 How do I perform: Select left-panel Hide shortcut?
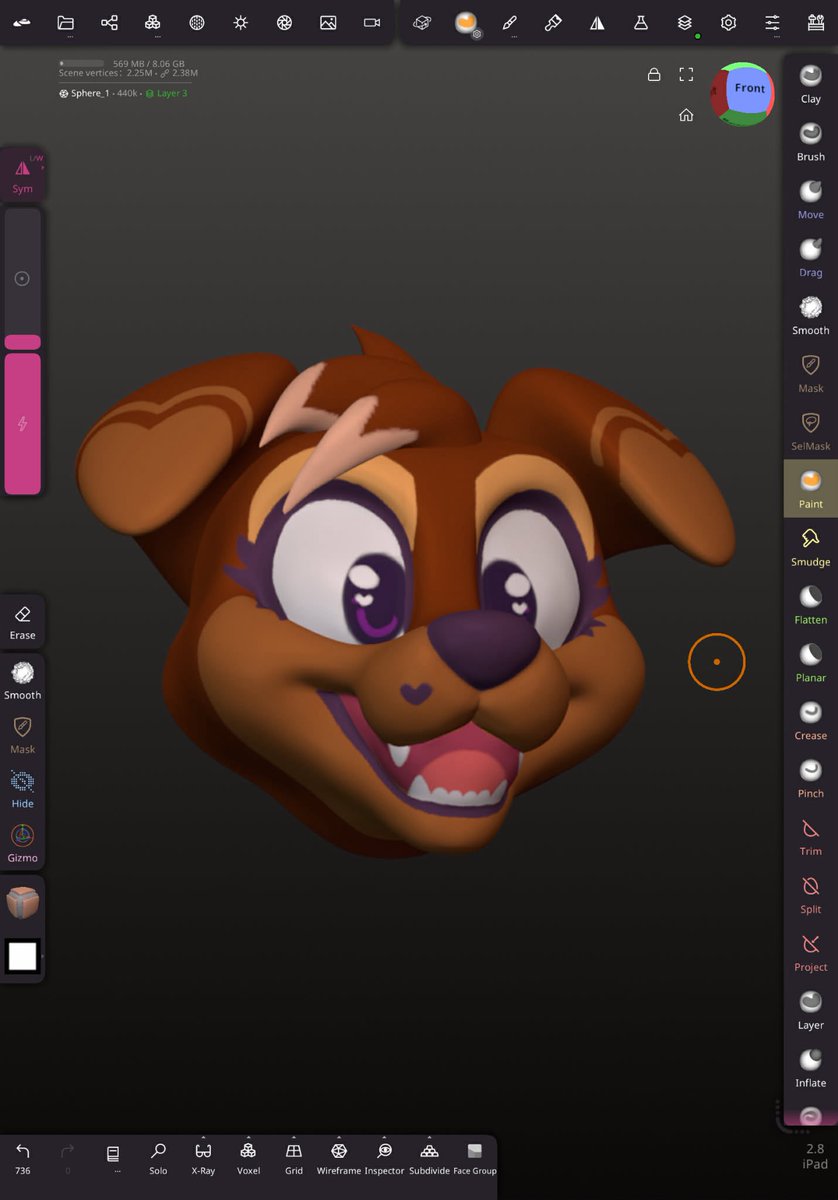tap(22, 789)
